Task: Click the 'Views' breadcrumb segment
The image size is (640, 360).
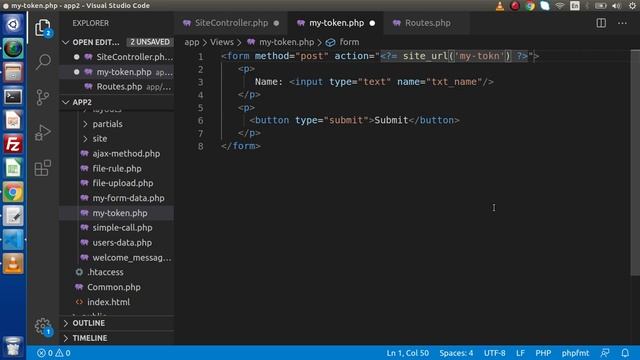Action: click(x=222, y=42)
